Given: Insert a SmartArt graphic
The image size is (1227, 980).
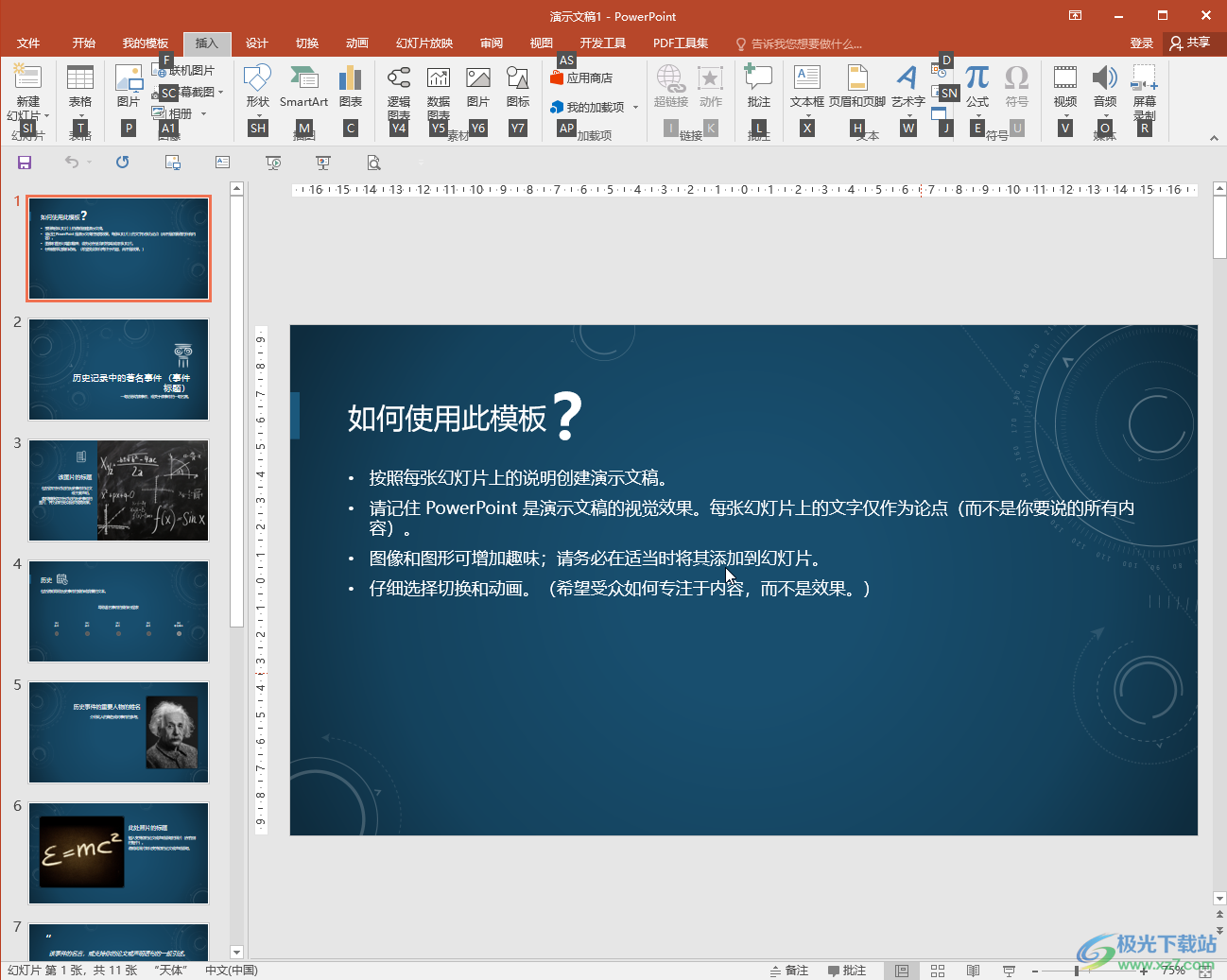Looking at the screenshot, I should click(303, 86).
